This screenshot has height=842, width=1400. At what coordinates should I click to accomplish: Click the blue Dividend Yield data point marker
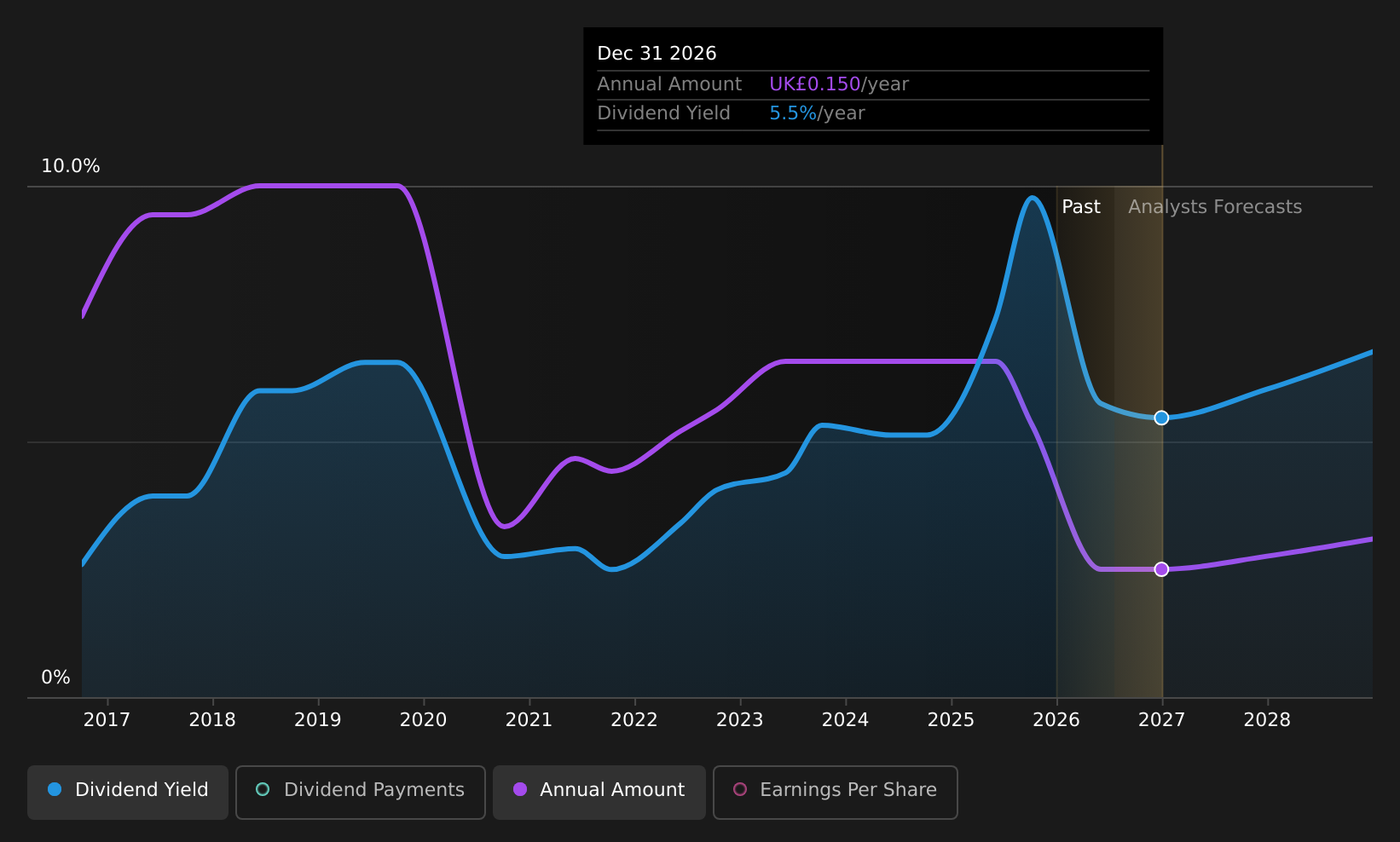pos(1161,418)
